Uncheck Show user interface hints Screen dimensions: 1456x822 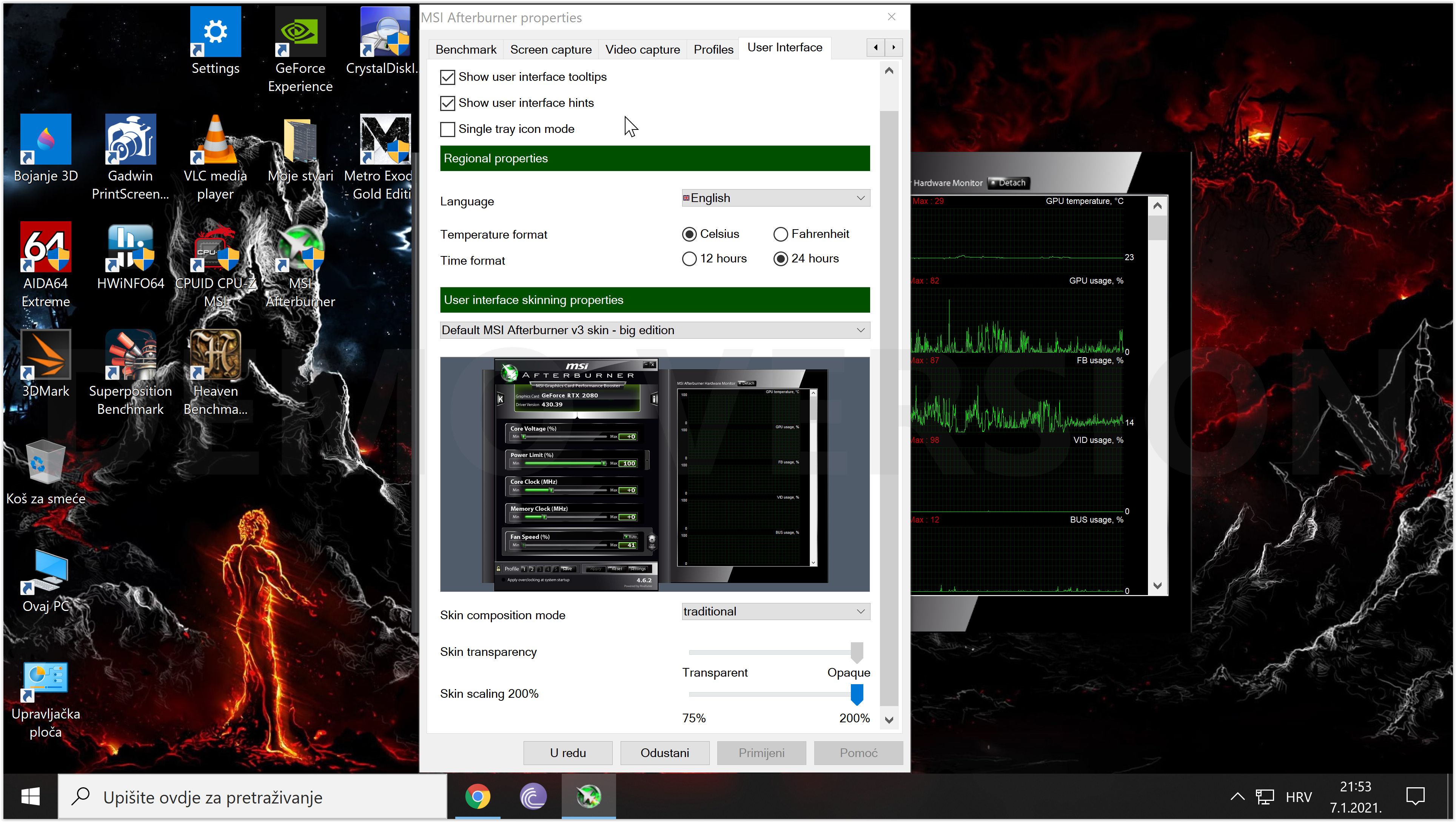tap(447, 103)
